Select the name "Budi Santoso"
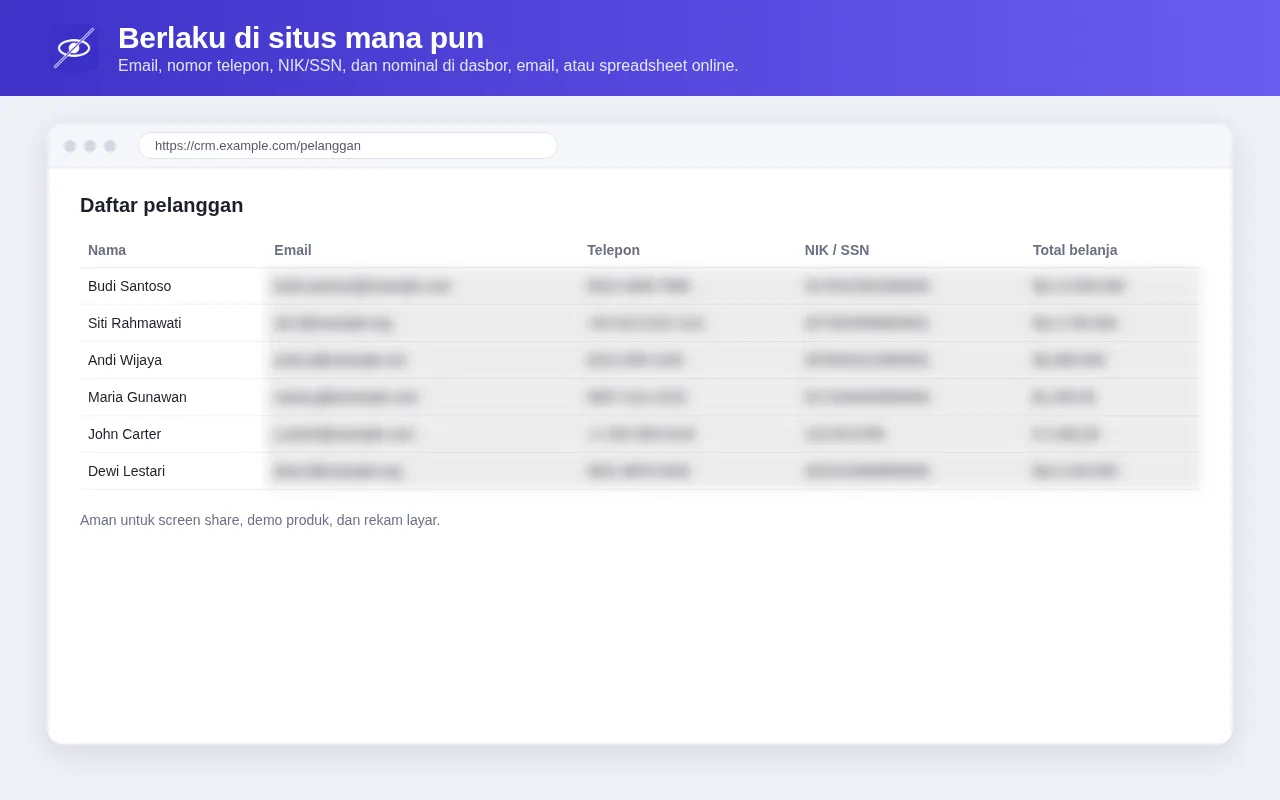 coord(130,286)
